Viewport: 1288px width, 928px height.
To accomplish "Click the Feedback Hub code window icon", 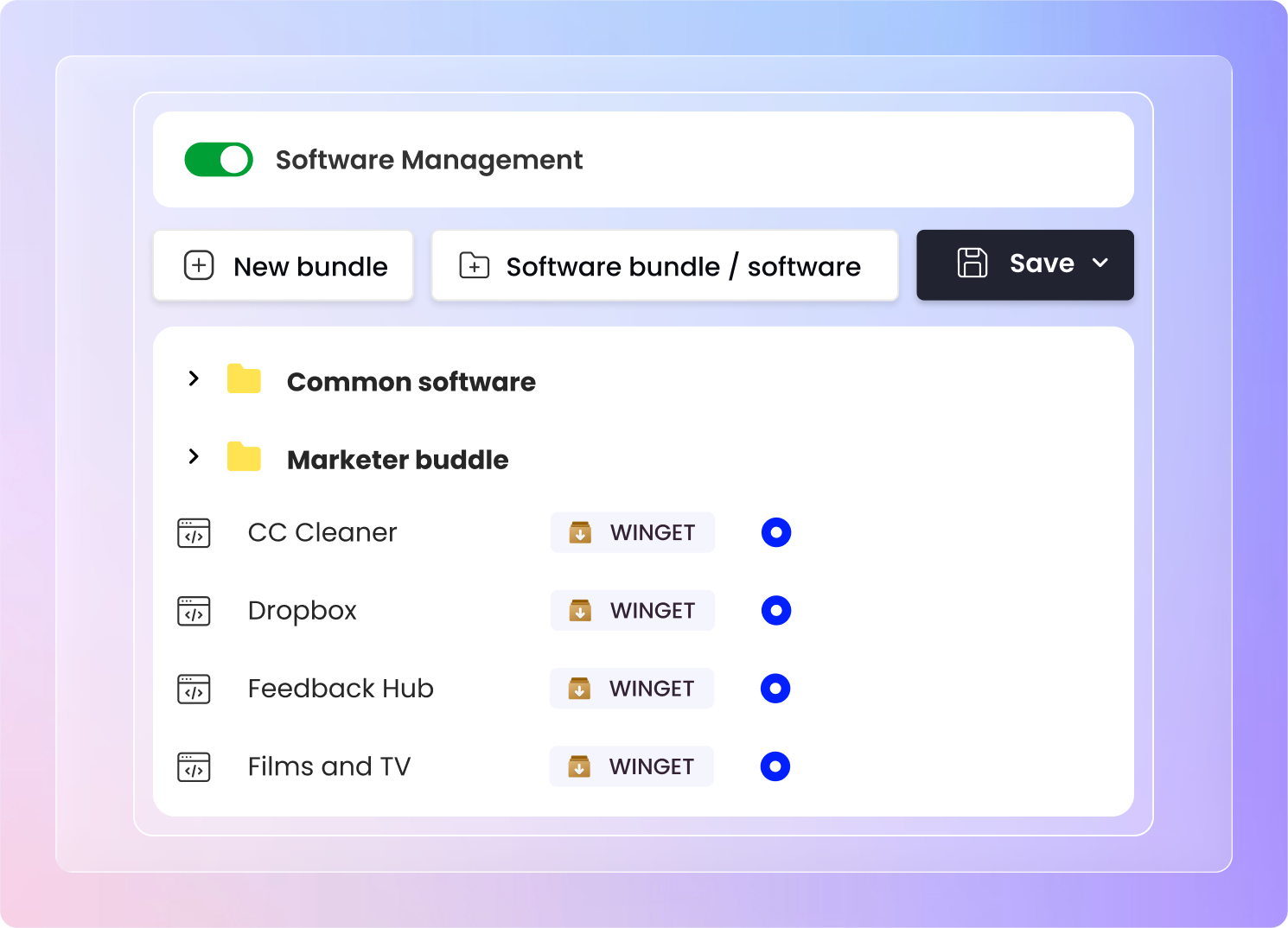I will (194, 689).
